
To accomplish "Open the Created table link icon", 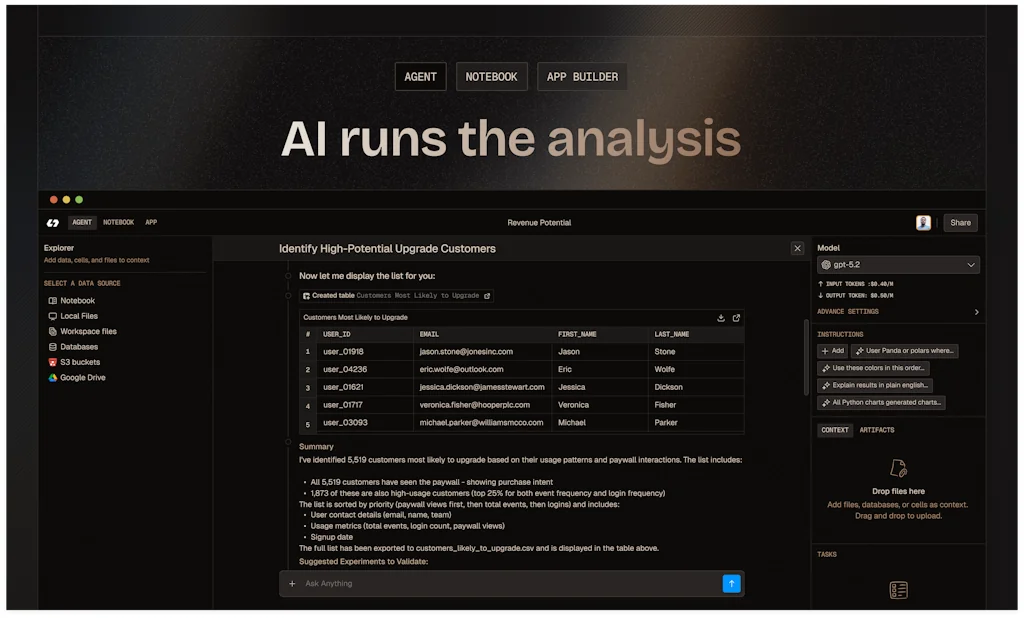I will pyautogui.click(x=486, y=296).
